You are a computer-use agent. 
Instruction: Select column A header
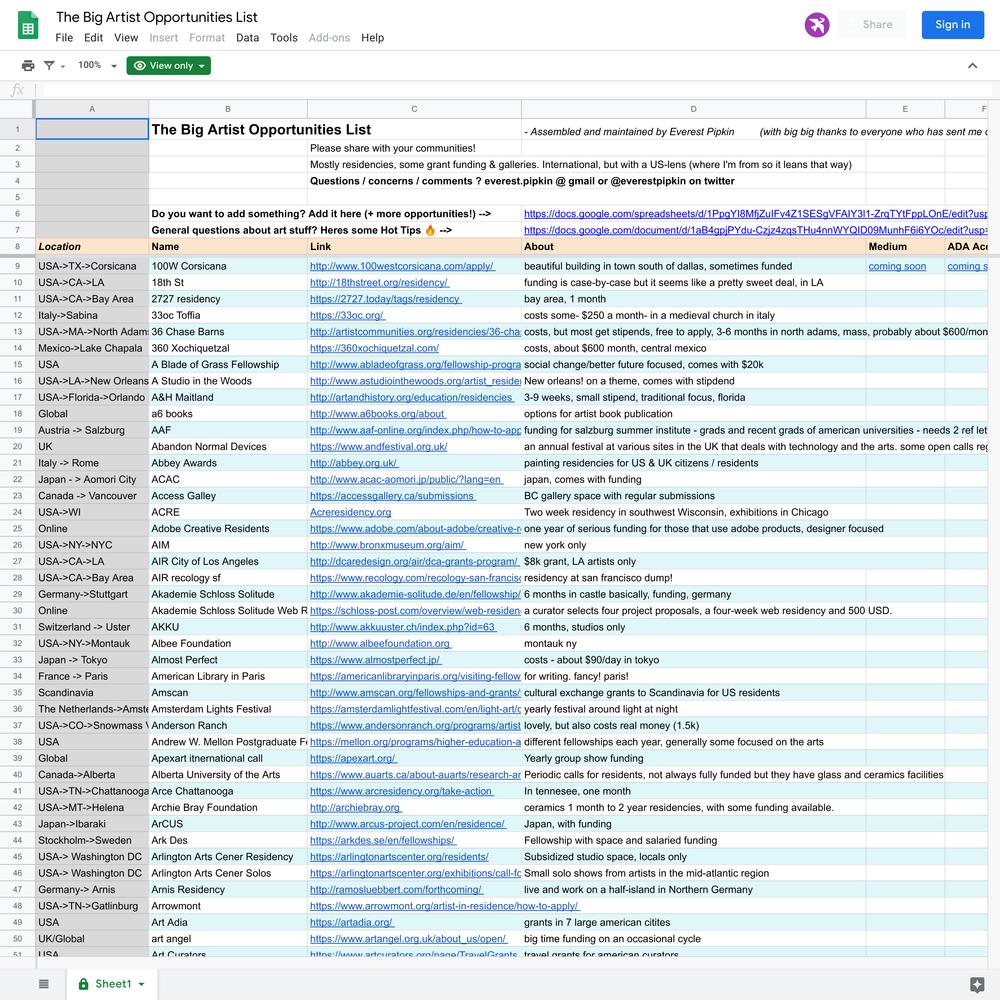click(x=92, y=109)
